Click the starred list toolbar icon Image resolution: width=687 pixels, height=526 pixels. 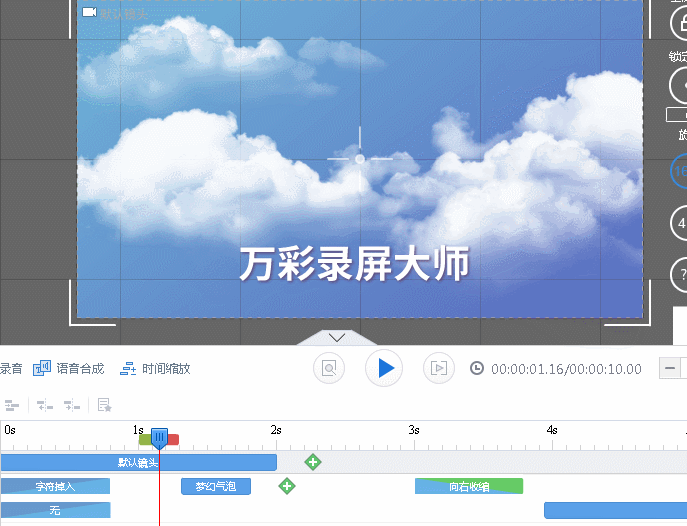[x=104, y=405]
